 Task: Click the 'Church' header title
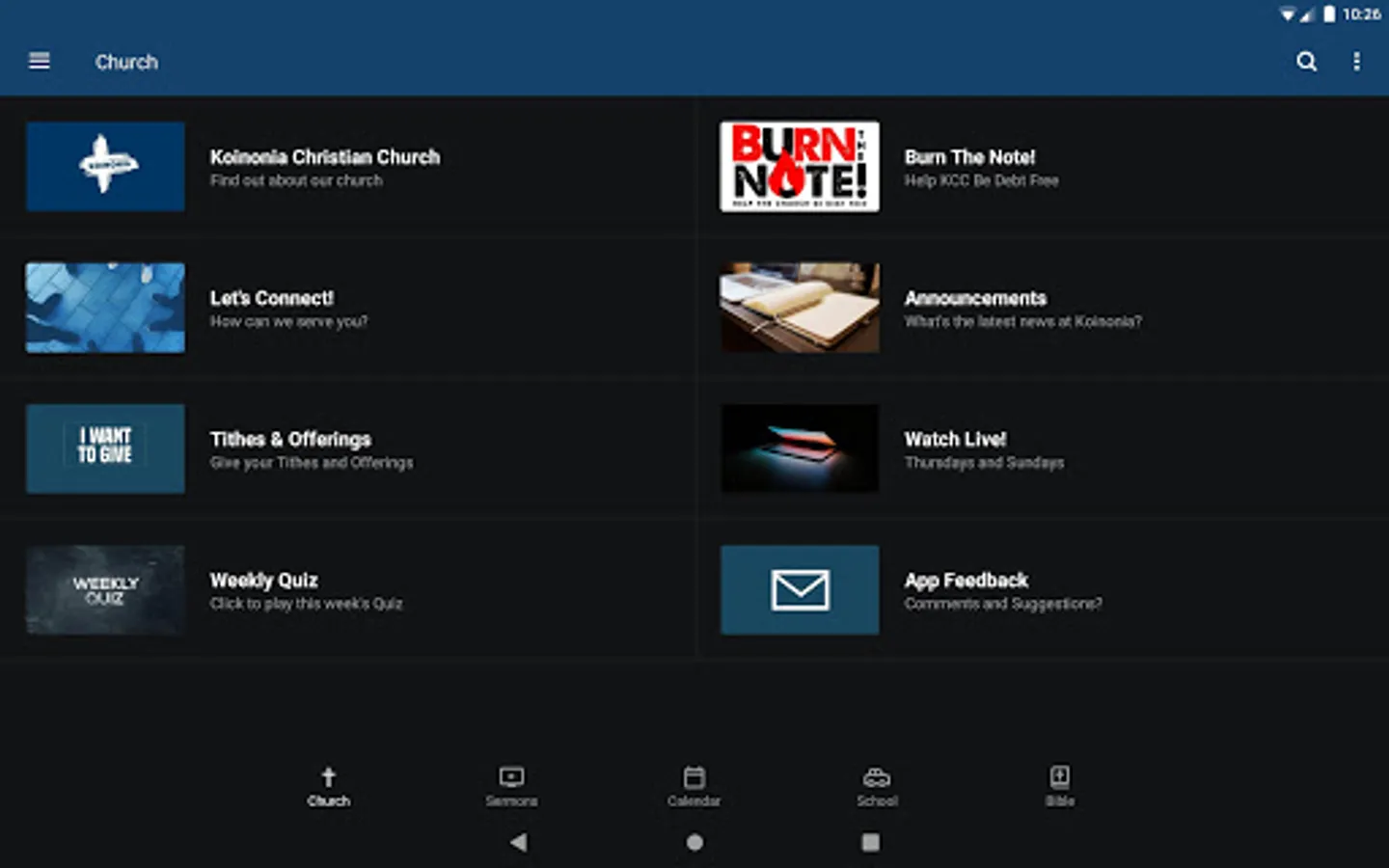(x=126, y=62)
